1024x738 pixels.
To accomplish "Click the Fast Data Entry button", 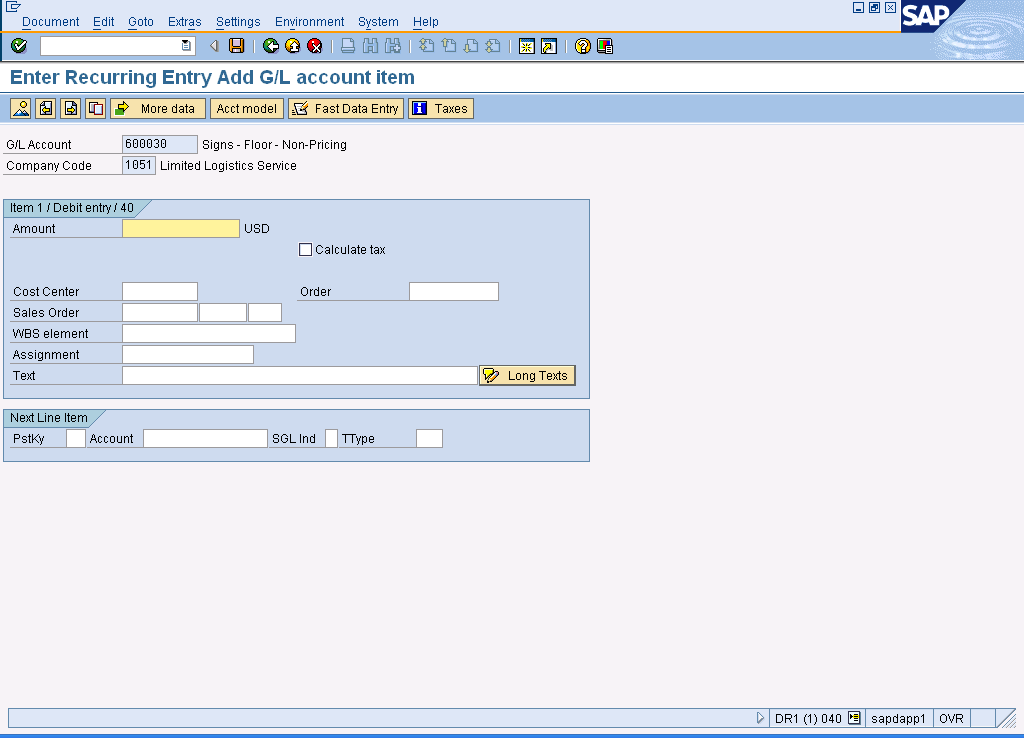I will pos(346,108).
